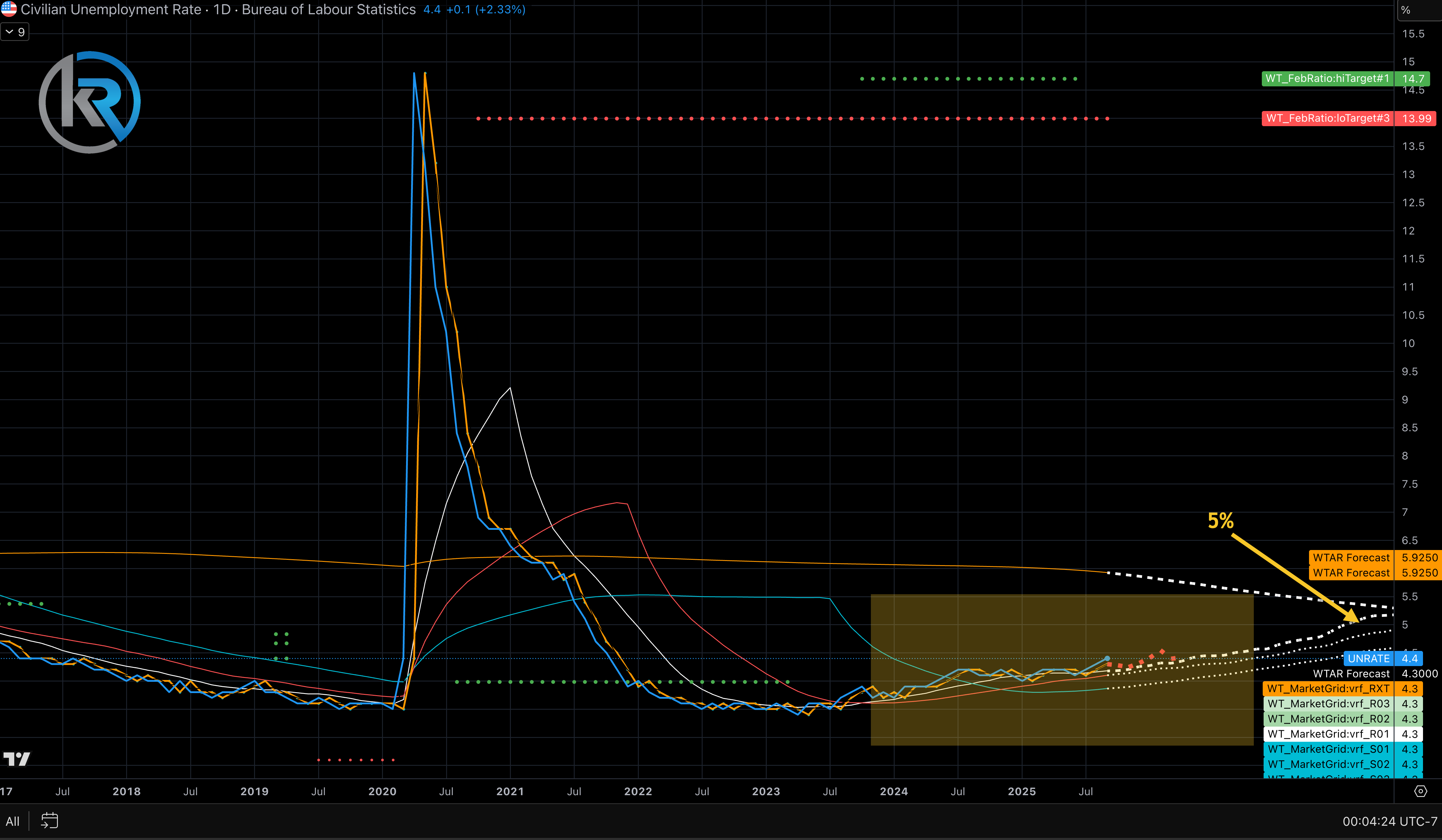The height and width of the screenshot is (840, 1442).
Task: Open the Go to date calendar icon
Action: 50,820
